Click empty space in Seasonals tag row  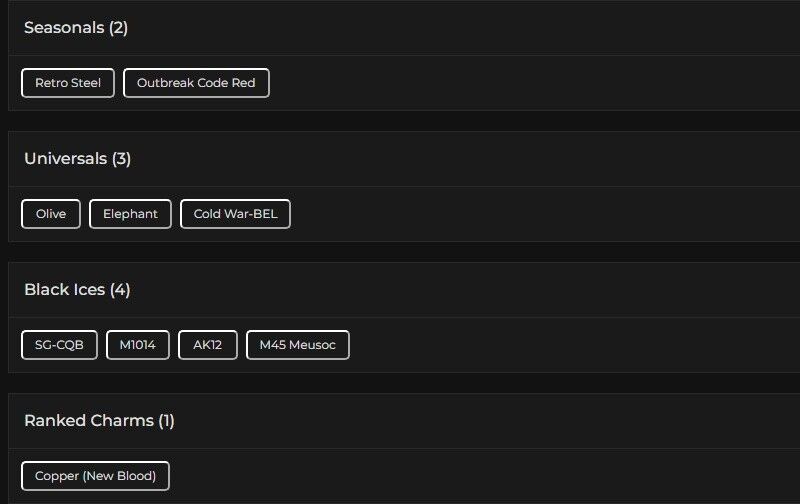[530, 83]
